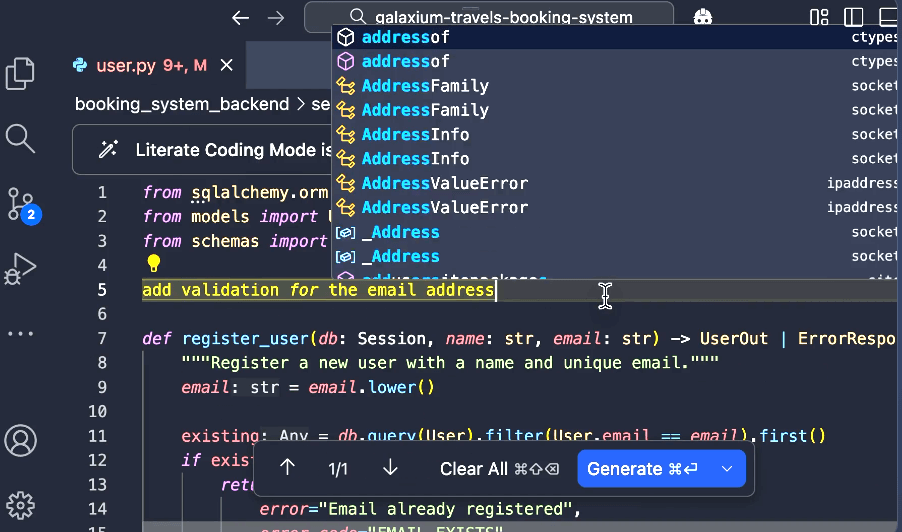Click the docstring on line 8
The width and height of the screenshot is (902, 532).
point(450,363)
